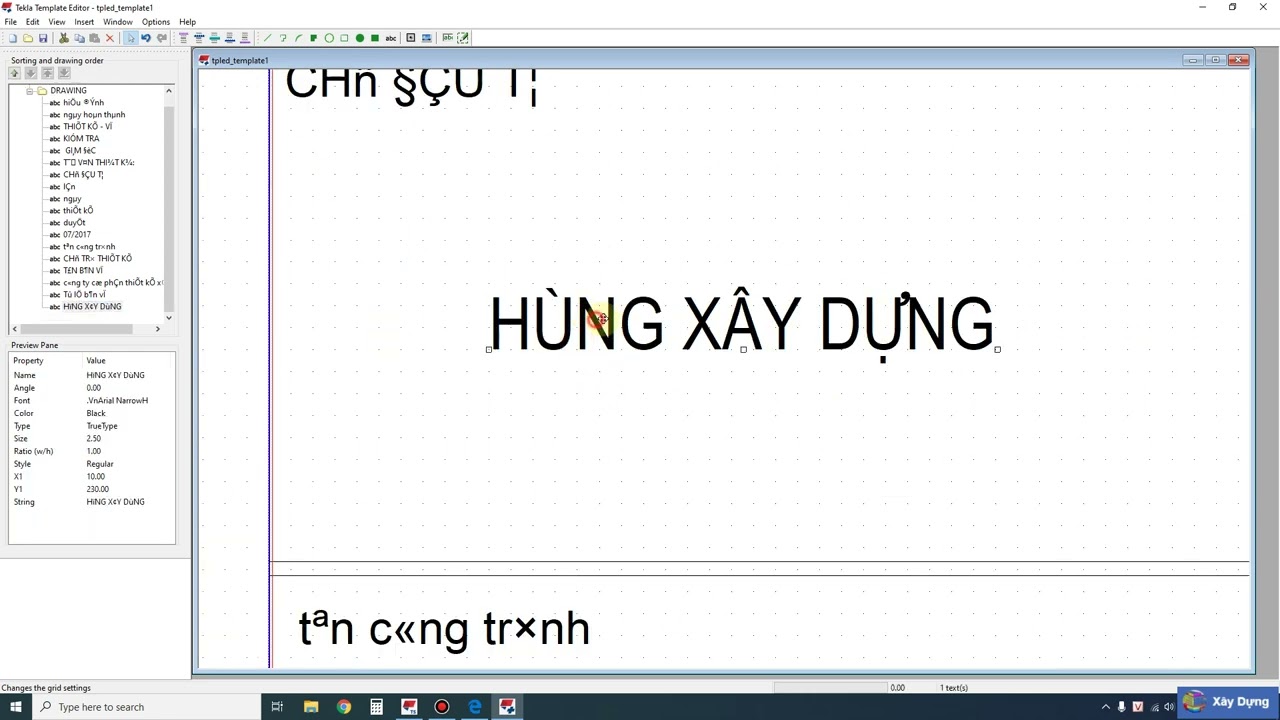
Task: Insert a report footer component
Action: (x=244, y=38)
